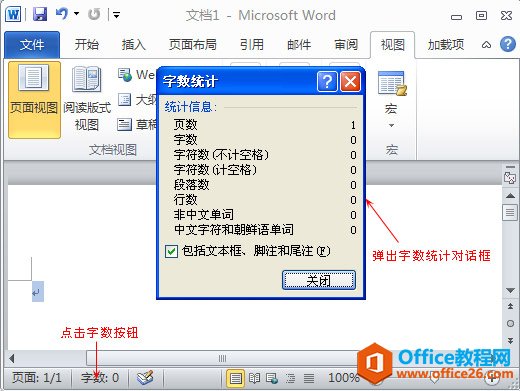This screenshot has height=391, width=520.
Task: Click the 非中文单词 row
Action: 265,215
